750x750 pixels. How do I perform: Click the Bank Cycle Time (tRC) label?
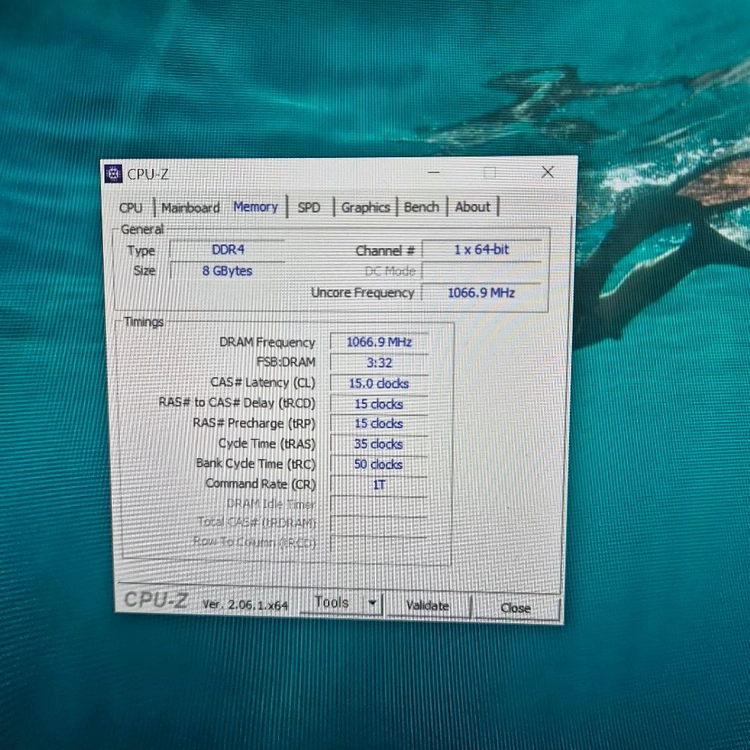(256, 464)
